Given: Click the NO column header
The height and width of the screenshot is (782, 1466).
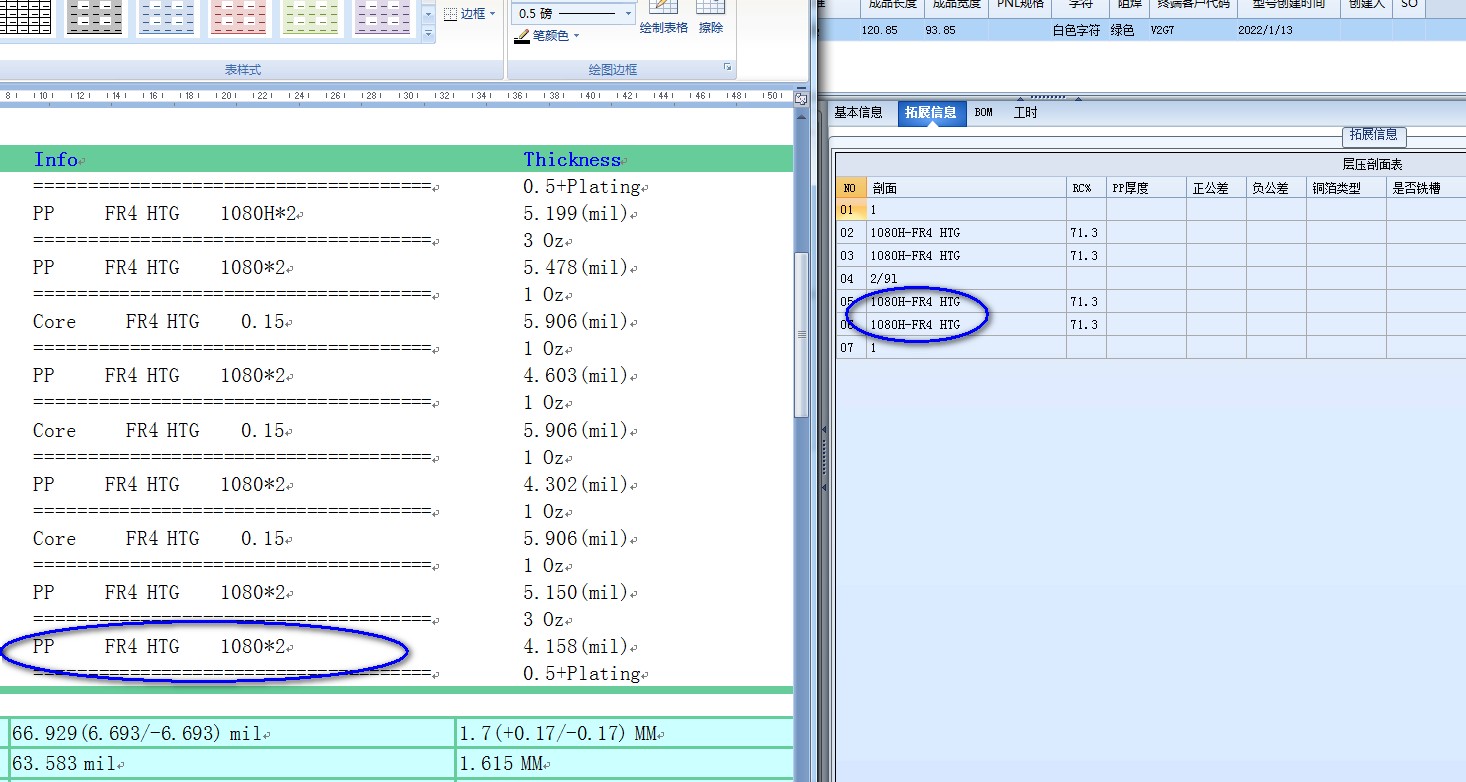Looking at the screenshot, I should 851,187.
